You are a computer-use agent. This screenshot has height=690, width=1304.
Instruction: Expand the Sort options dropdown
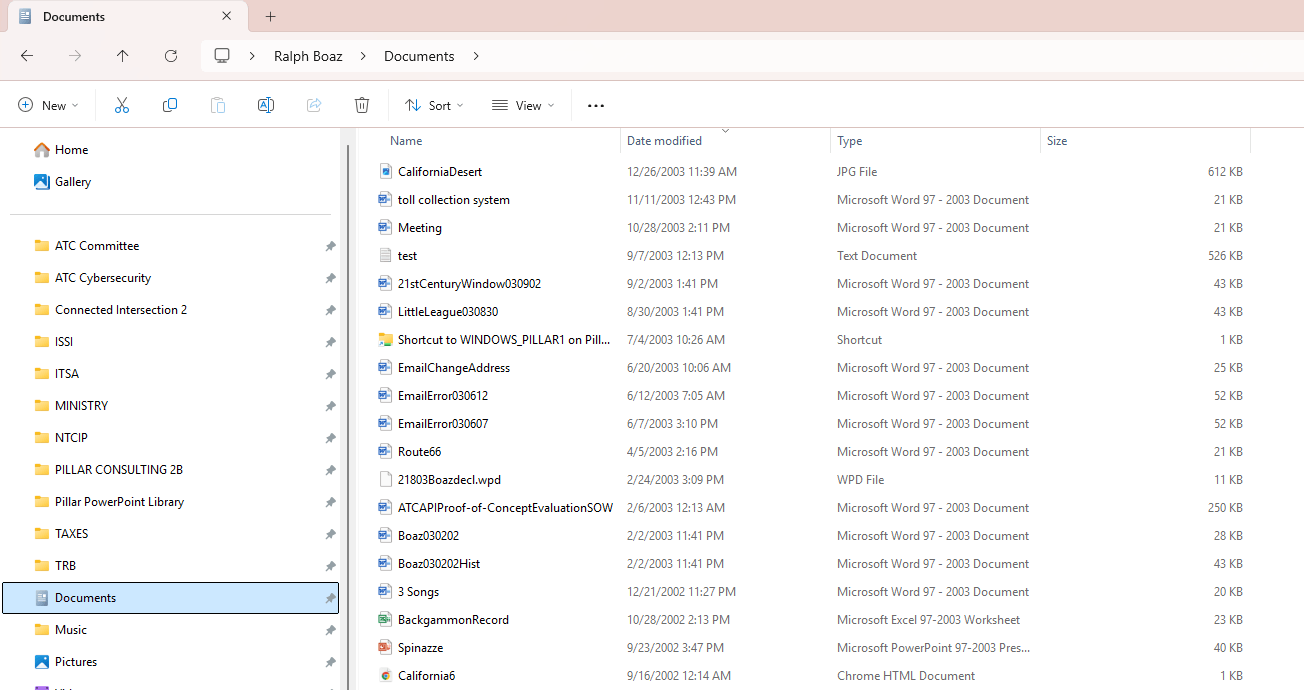point(433,105)
